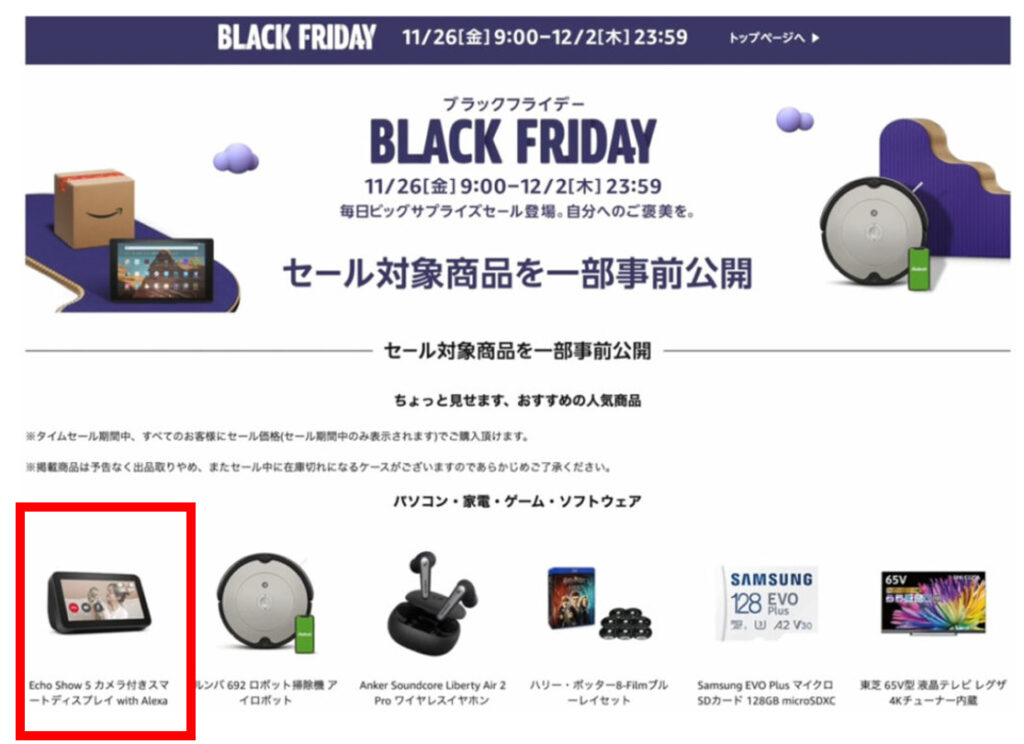The width and height of the screenshot is (1024, 744).
Task: Click the large BLACK FRIDAY hero headline
Action: click(x=513, y=140)
